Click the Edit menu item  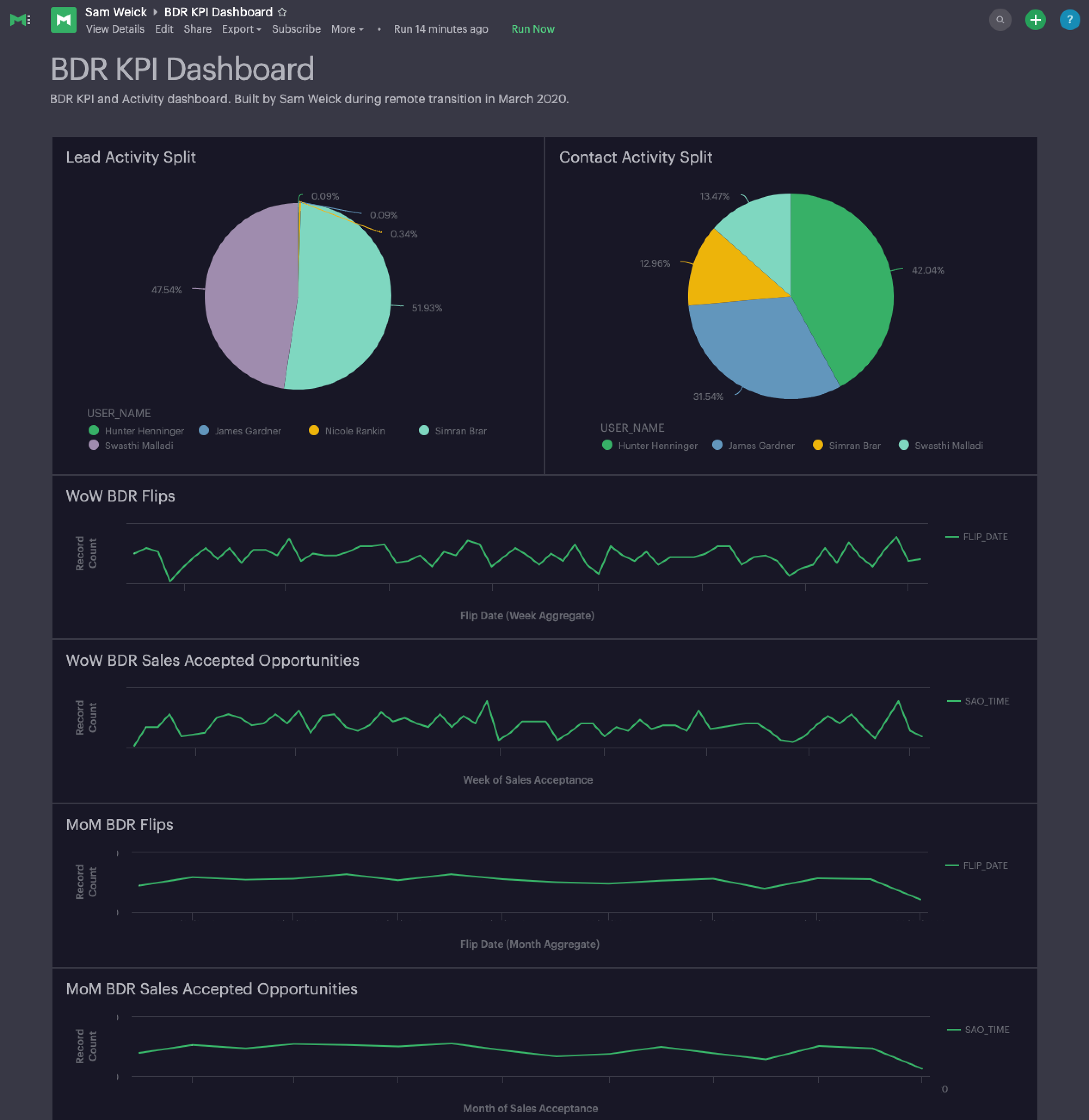click(x=163, y=29)
